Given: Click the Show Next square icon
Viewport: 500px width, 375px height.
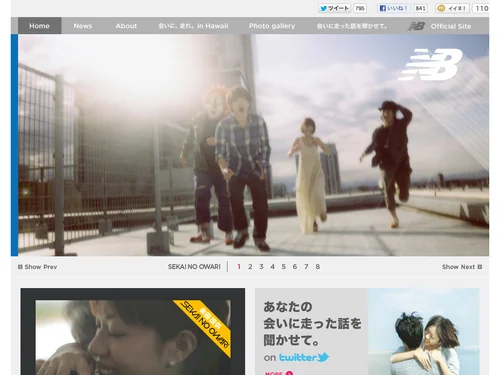Looking at the screenshot, I should click(480, 267).
